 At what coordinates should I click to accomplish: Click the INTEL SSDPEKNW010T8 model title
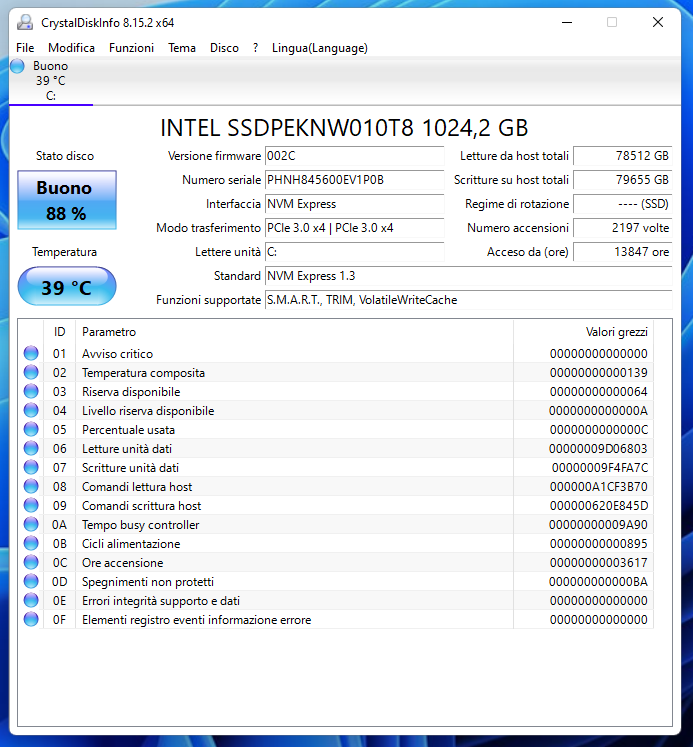[x=344, y=128]
